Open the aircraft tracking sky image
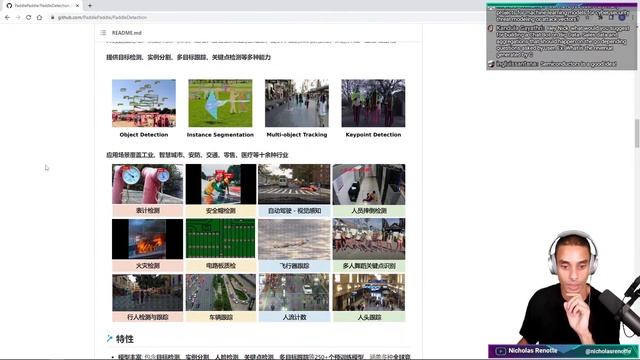 click(x=294, y=239)
